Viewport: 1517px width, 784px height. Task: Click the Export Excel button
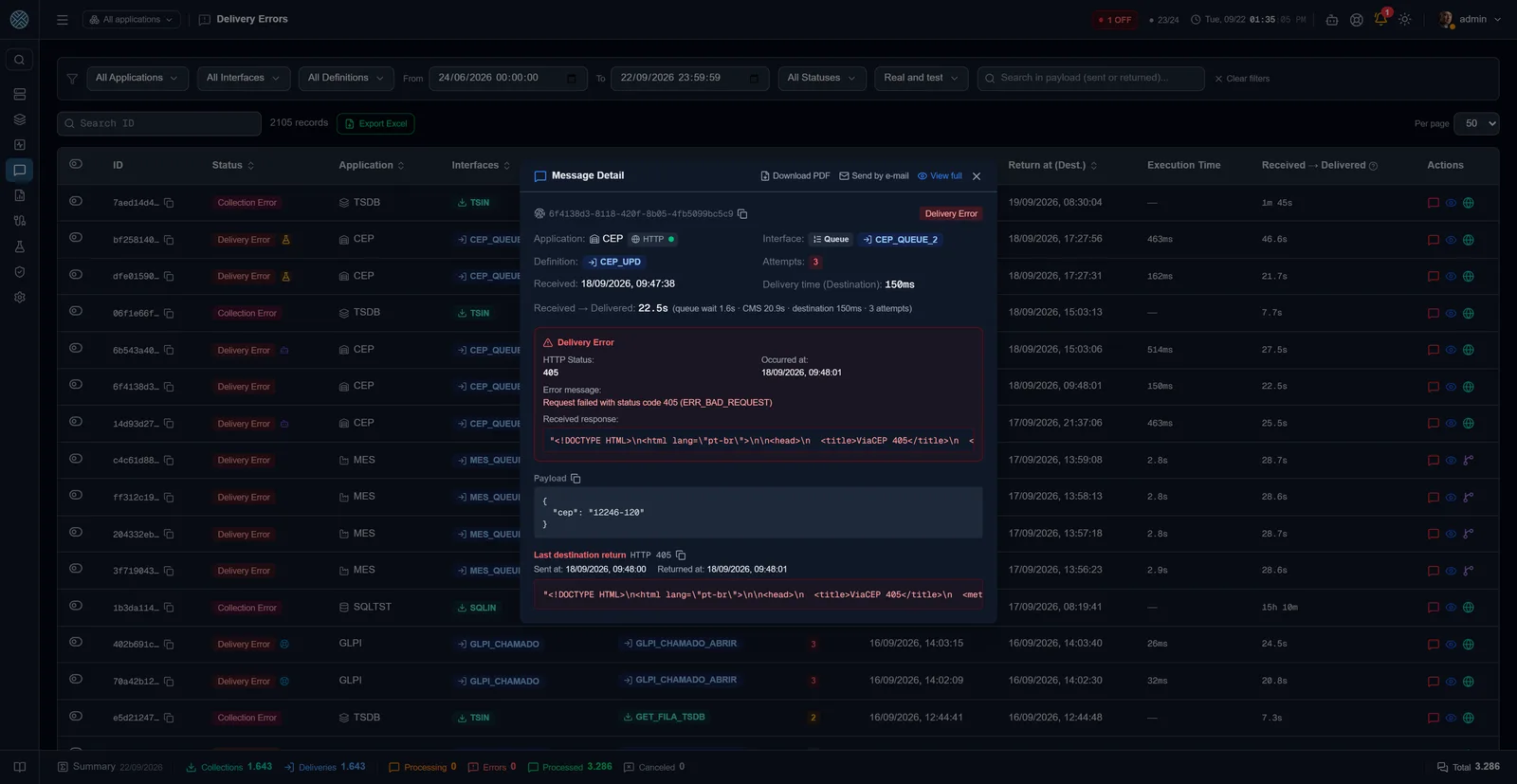(x=375, y=123)
